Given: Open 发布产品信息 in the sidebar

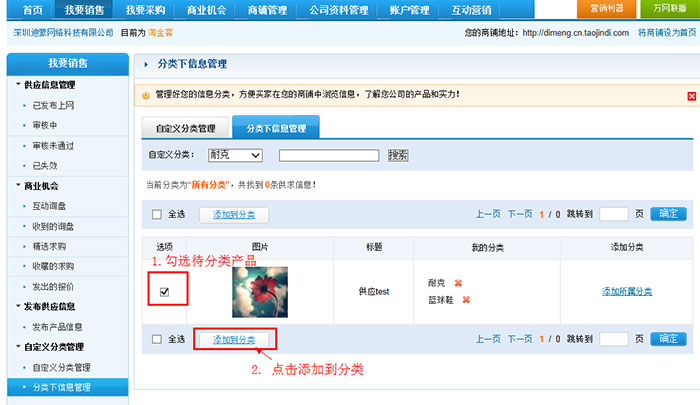Looking at the screenshot, I should point(64,326).
